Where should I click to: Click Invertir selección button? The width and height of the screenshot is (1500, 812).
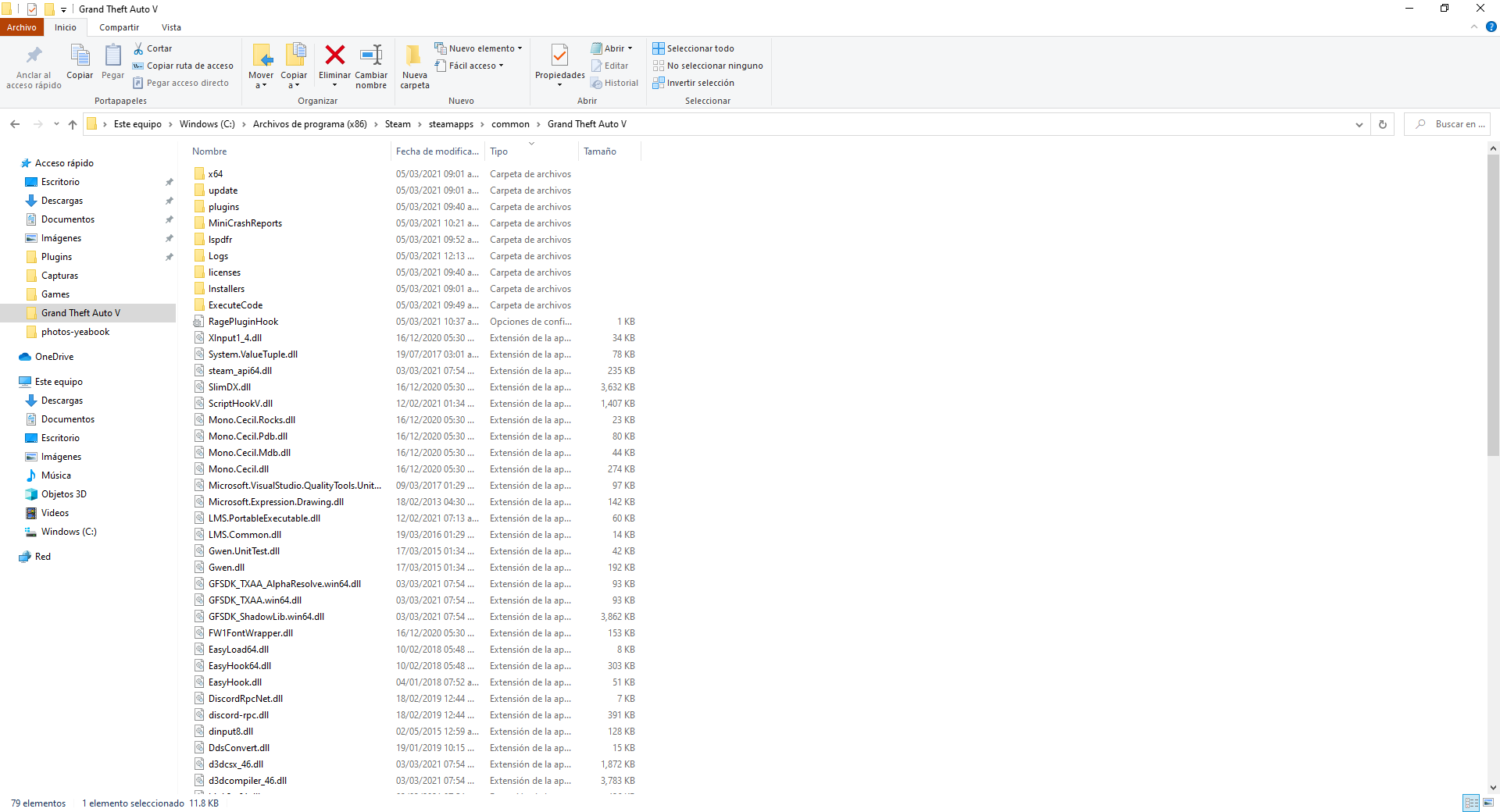click(x=693, y=83)
